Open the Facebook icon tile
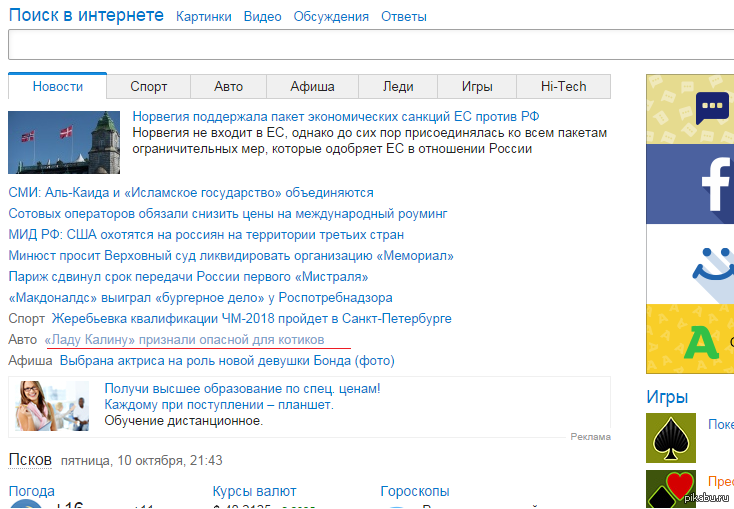The width and height of the screenshot is (734, 509). coord(712,183)
